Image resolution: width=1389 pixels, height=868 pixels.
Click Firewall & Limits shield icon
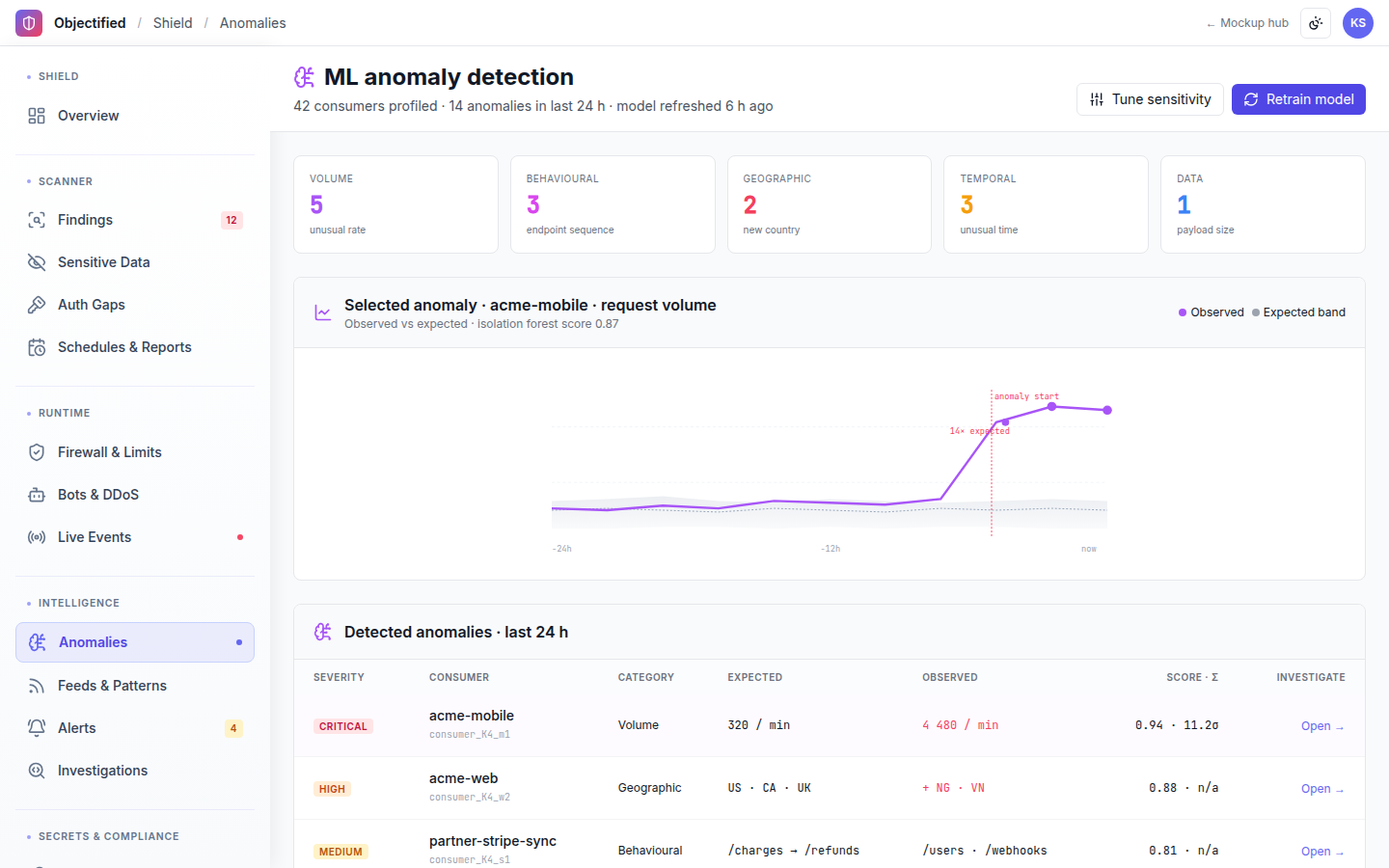[37, 452]
